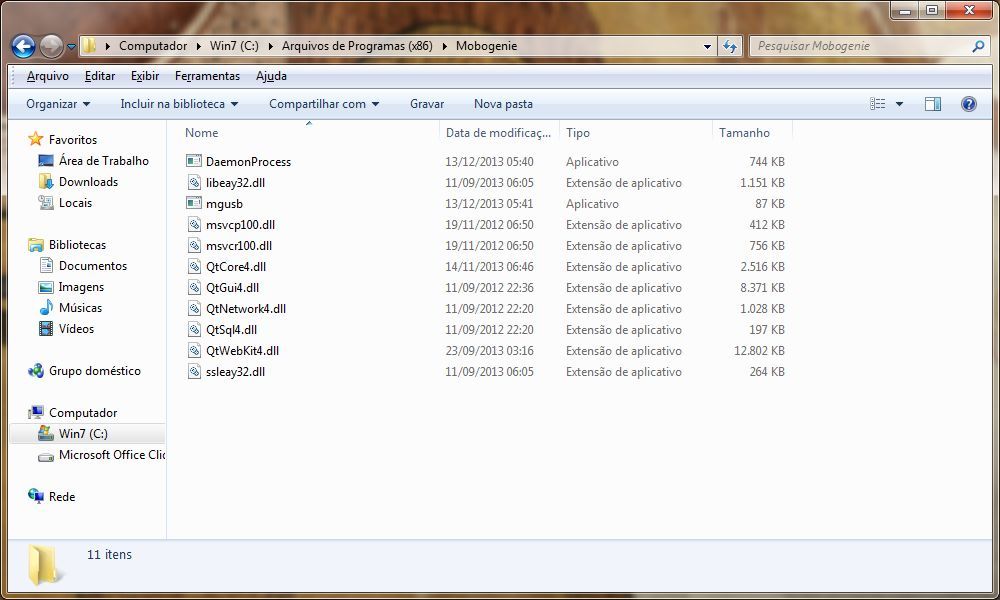
Task: Open the Exibir menu
Action: (145, 76)
